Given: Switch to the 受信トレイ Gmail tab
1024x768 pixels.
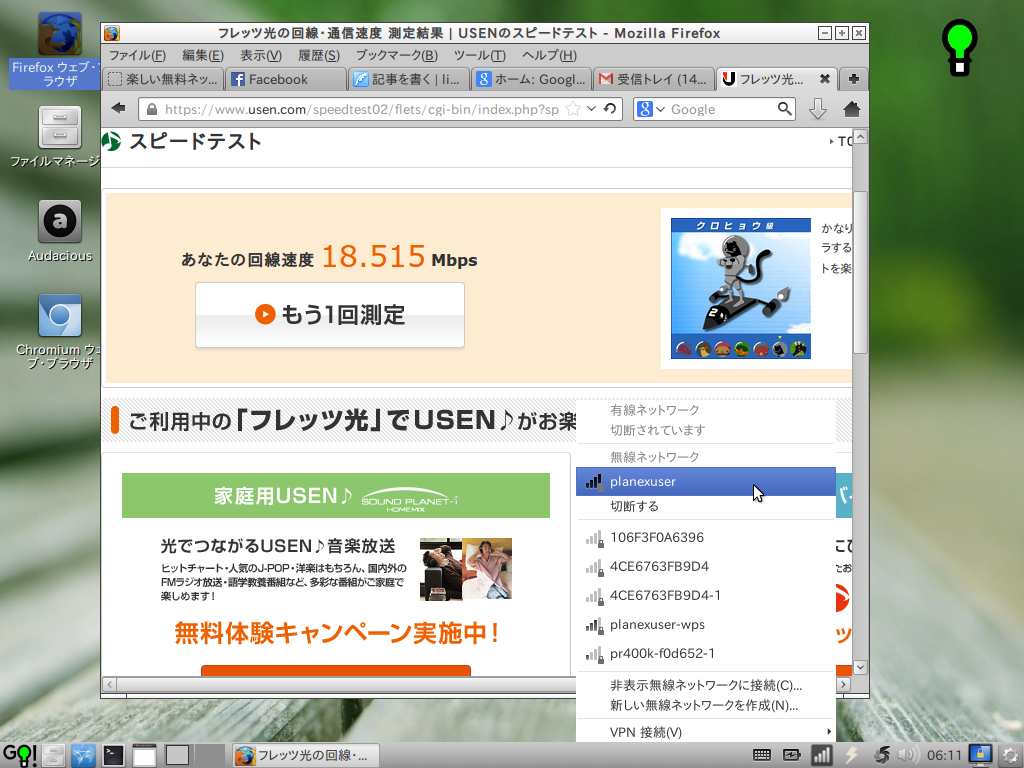Looking at the screenshot, I should tap(654, 79).
